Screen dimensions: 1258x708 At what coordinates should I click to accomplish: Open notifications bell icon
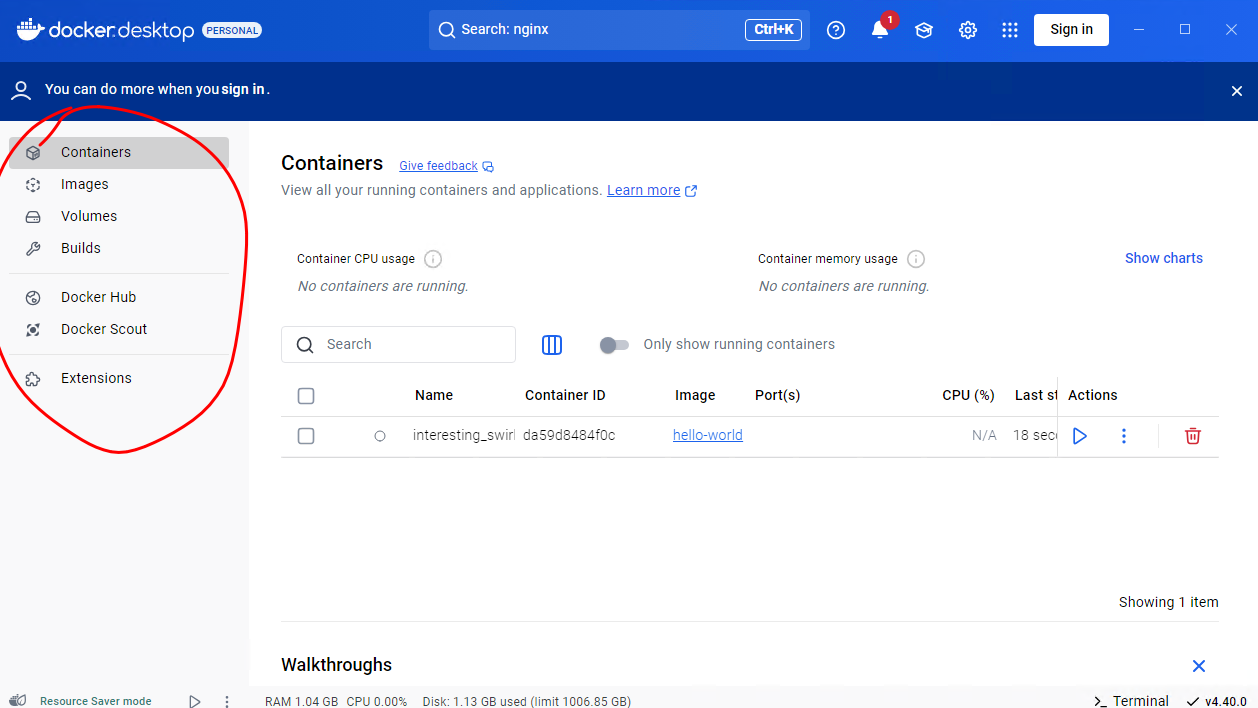(x=880, y=30)
